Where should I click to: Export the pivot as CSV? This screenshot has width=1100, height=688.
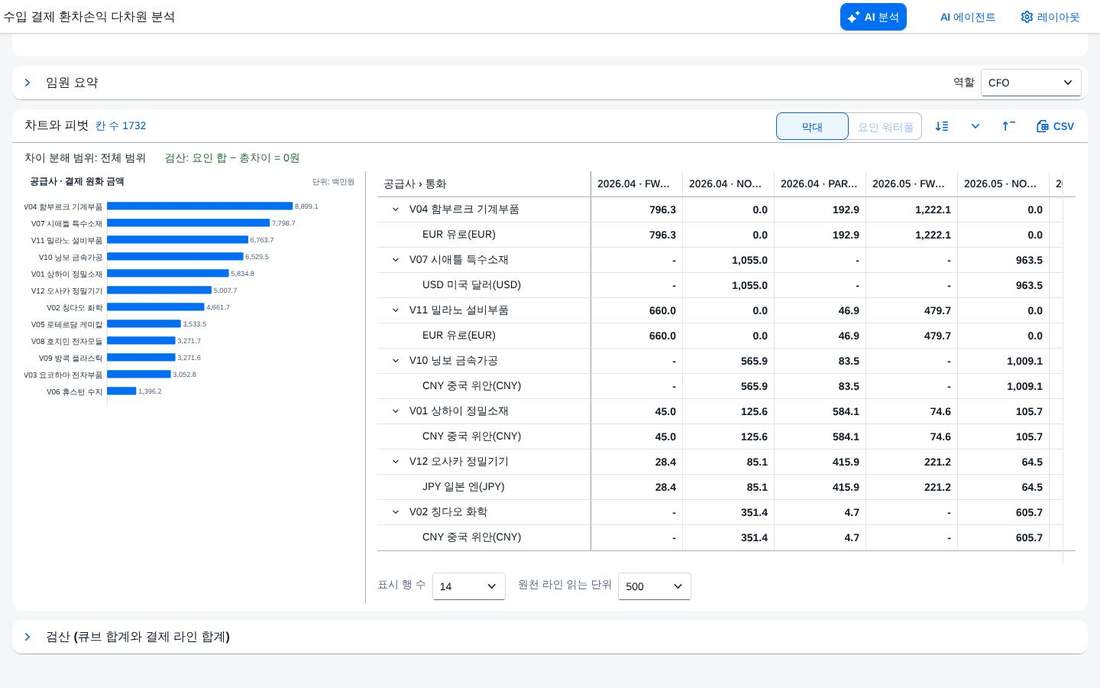click(1054, 126)
